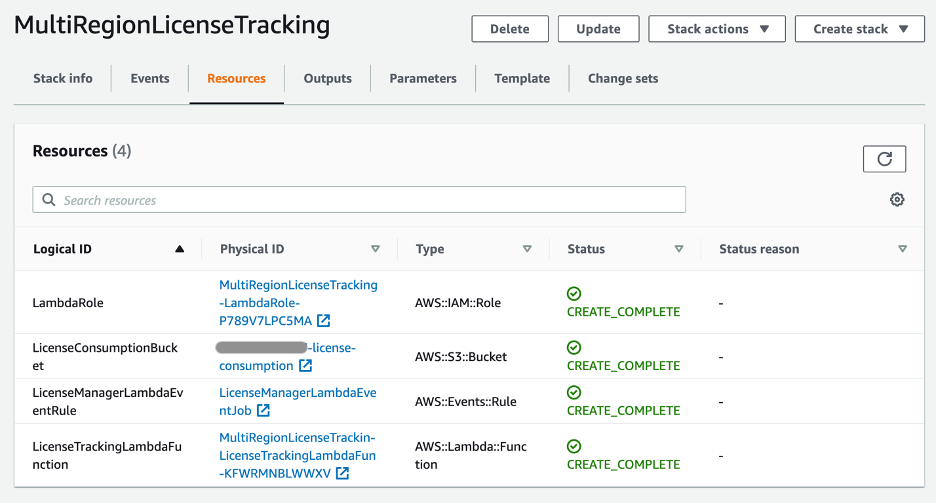This screenshot has height=504, width=936.
Task: Select the LambdaRole logical ID cell
Action: (x=67, y=303)
